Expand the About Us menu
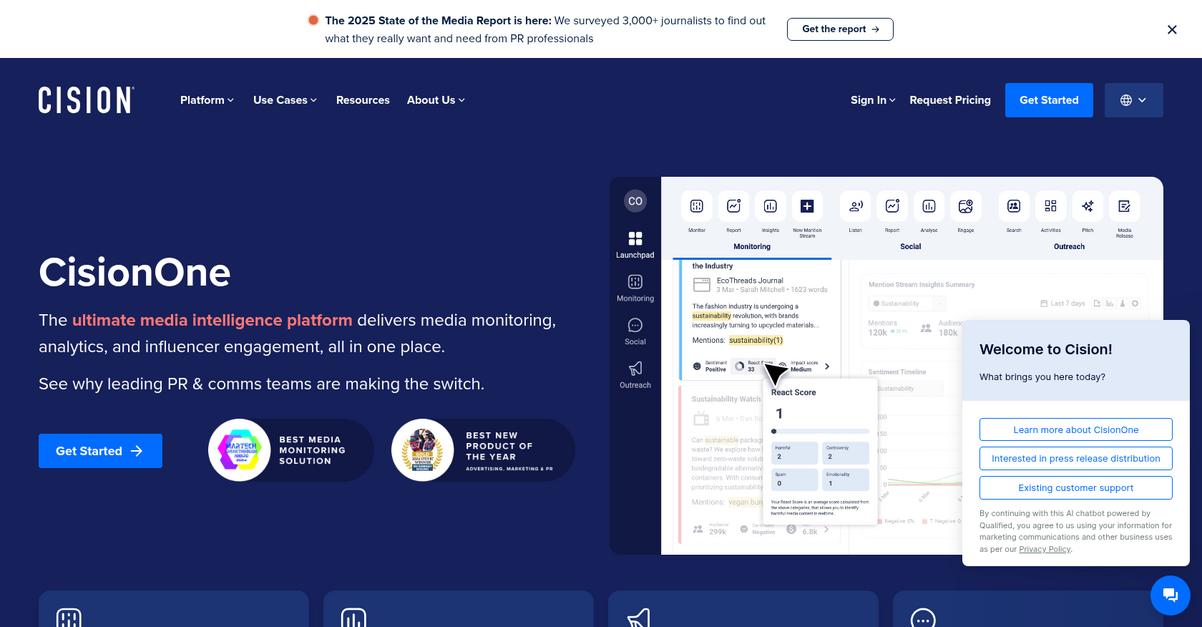This screenshot has width=1202, height=627. pos(436,100)
